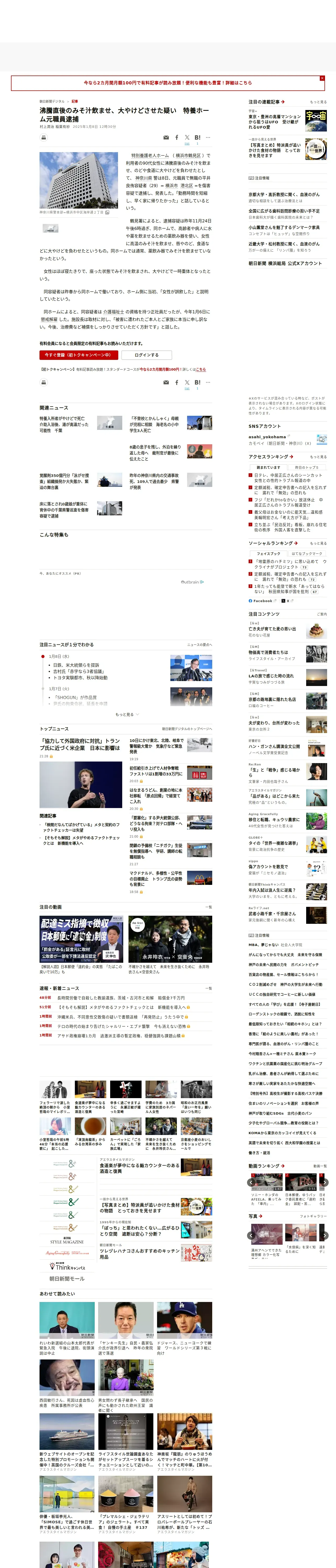The width and height of the screenshot is (336, 1568).
Task: Open もっと見る next to アクセスランキング
Action: click(318, 457)
